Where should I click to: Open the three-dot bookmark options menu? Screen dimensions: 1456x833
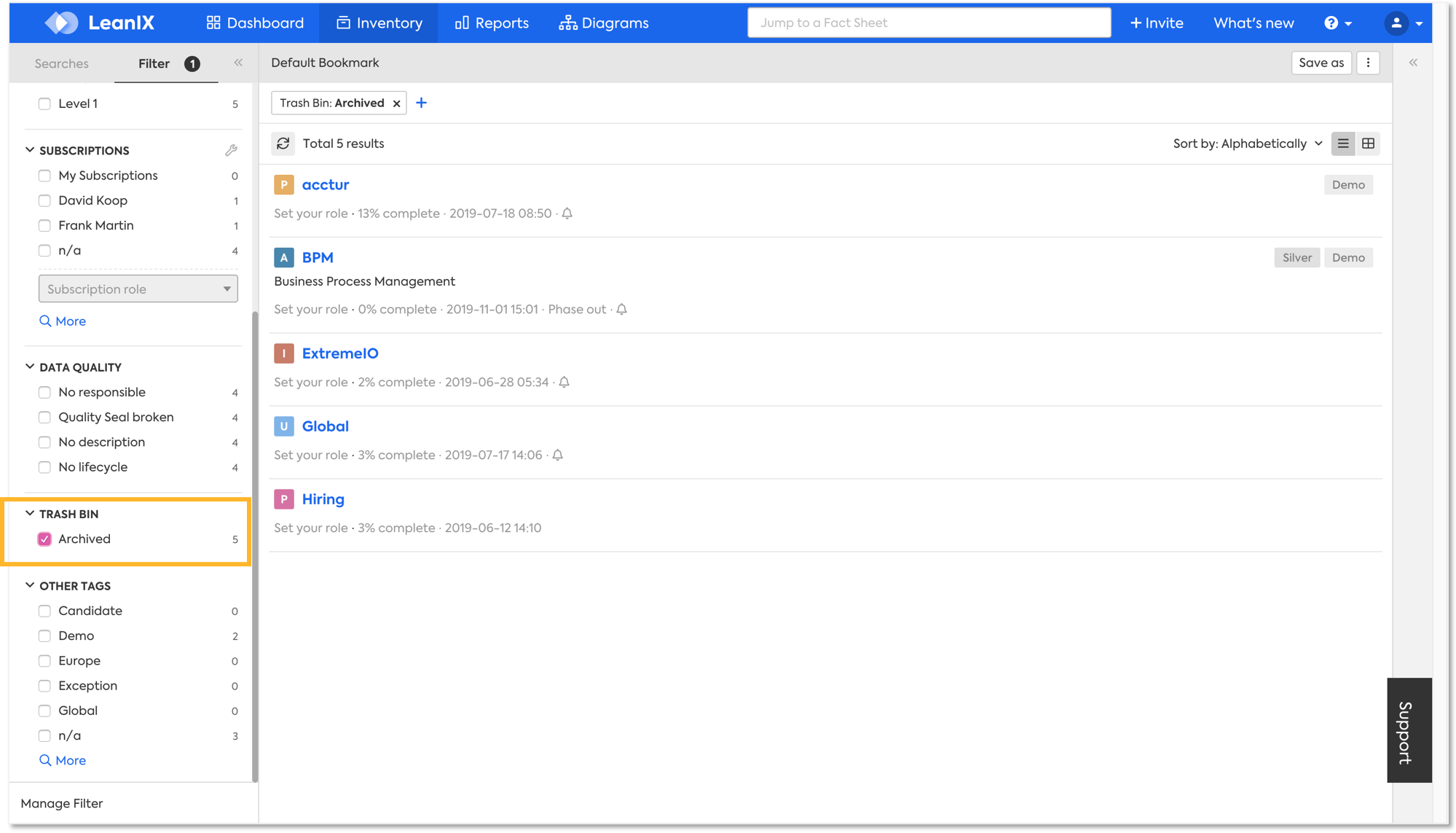pos(1368,63)
